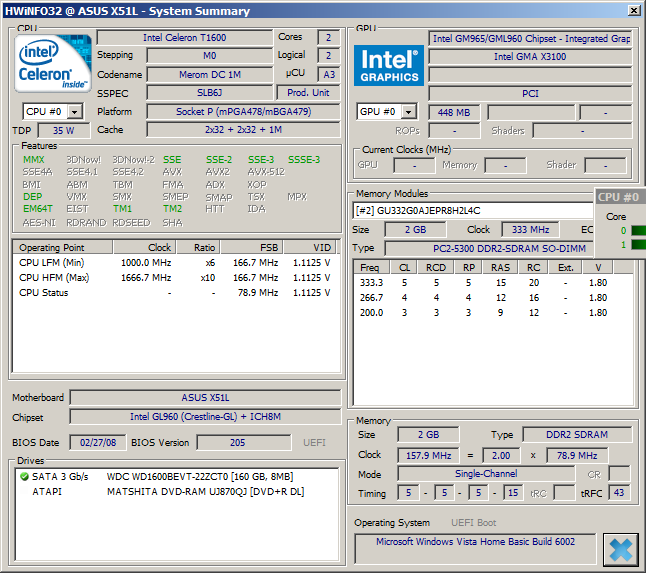This screenshot has height=573, width=646.
Task: Click the green SATA drive status icon
Action: (22, 477)
